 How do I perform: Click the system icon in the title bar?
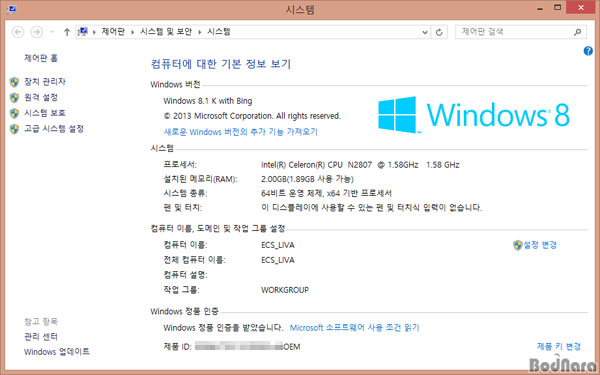pos(11,9)
